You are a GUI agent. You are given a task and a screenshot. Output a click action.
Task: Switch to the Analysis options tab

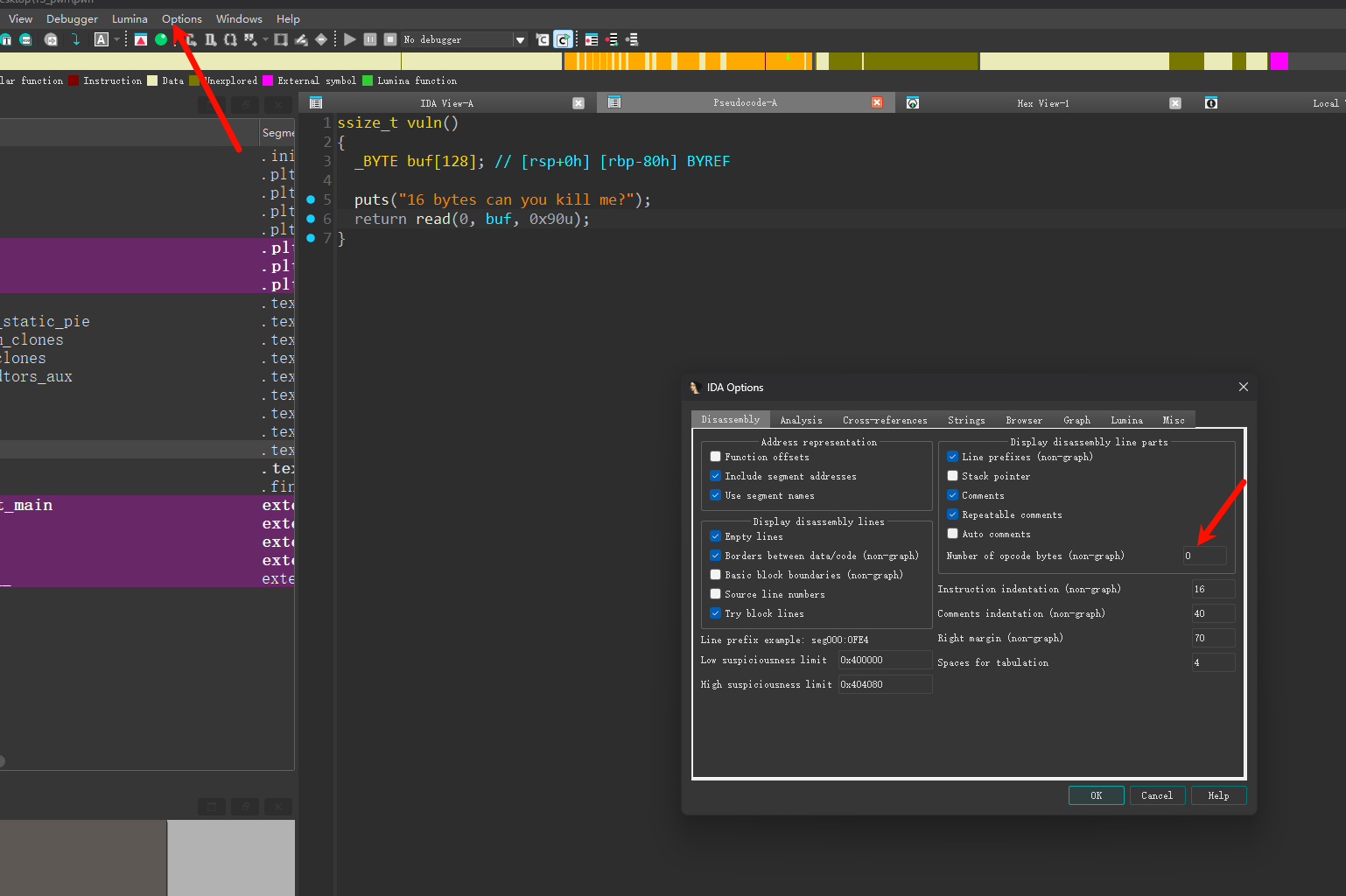pyautogui.click(x=801, y=420)
